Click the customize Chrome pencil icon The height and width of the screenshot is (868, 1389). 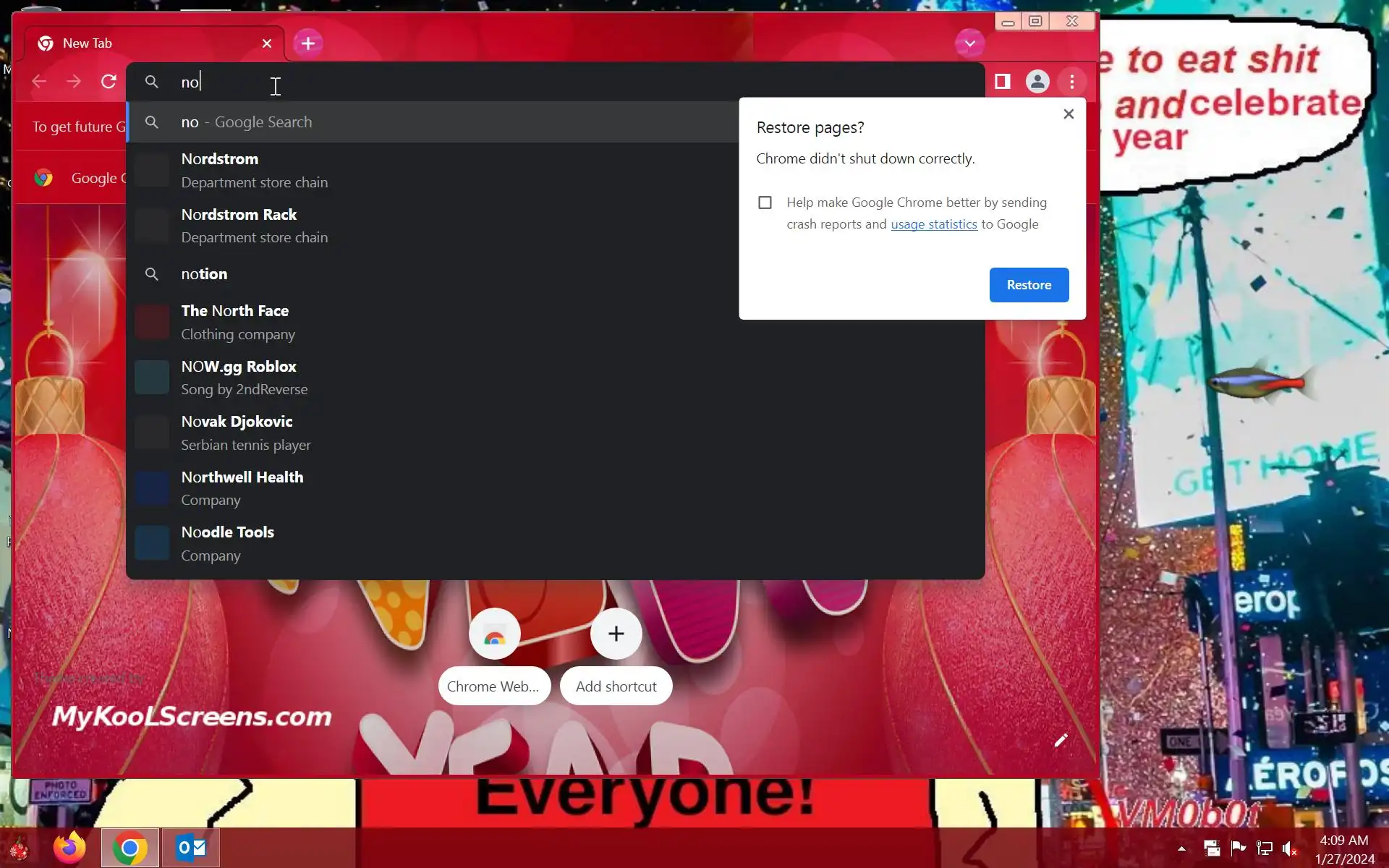pyautogui.click(x=1061, y=740)
